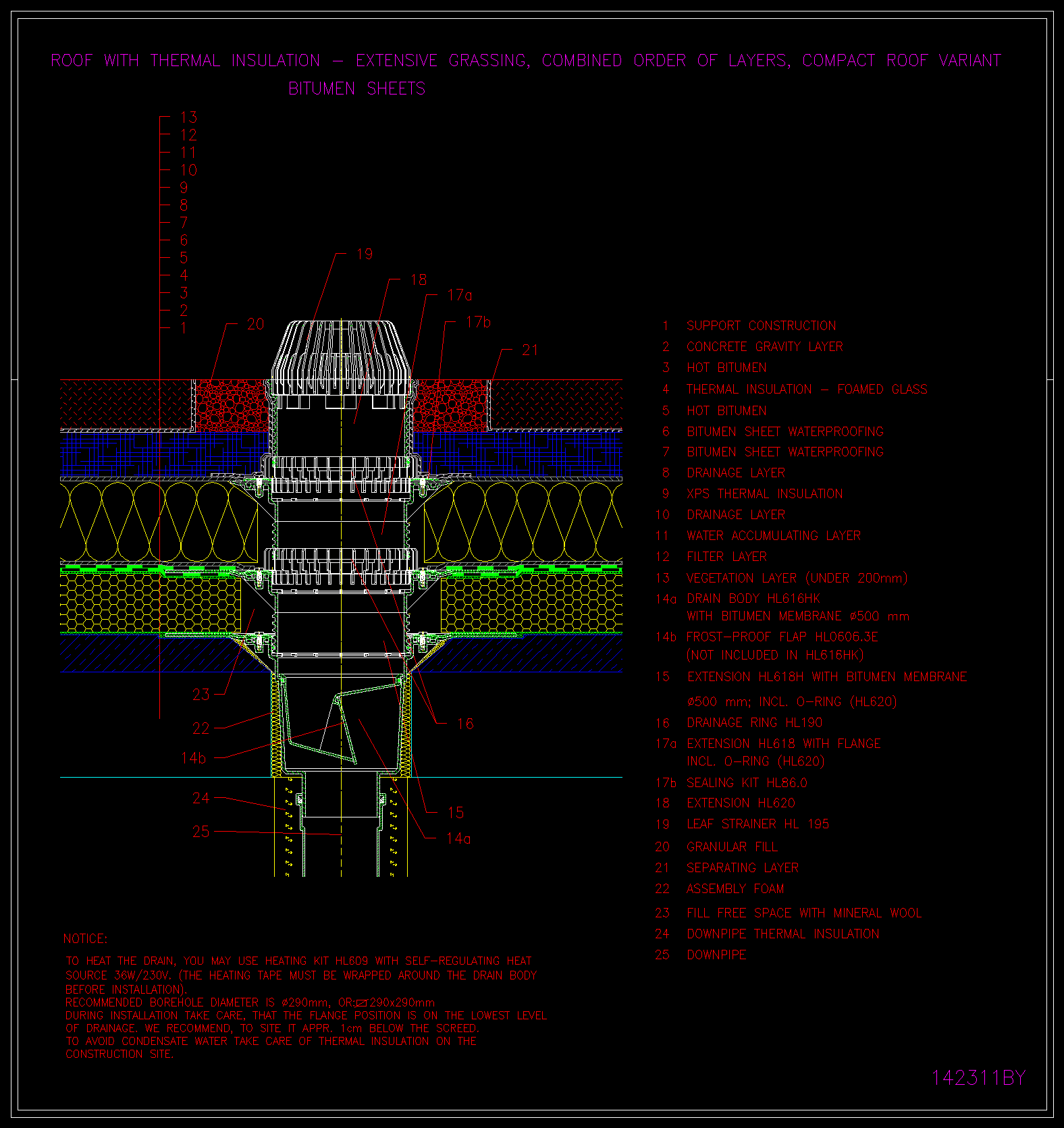Click the yellow XPS insulation hatch left side
This screenshot has width=1064, height=1128.
tap(159, 520)
